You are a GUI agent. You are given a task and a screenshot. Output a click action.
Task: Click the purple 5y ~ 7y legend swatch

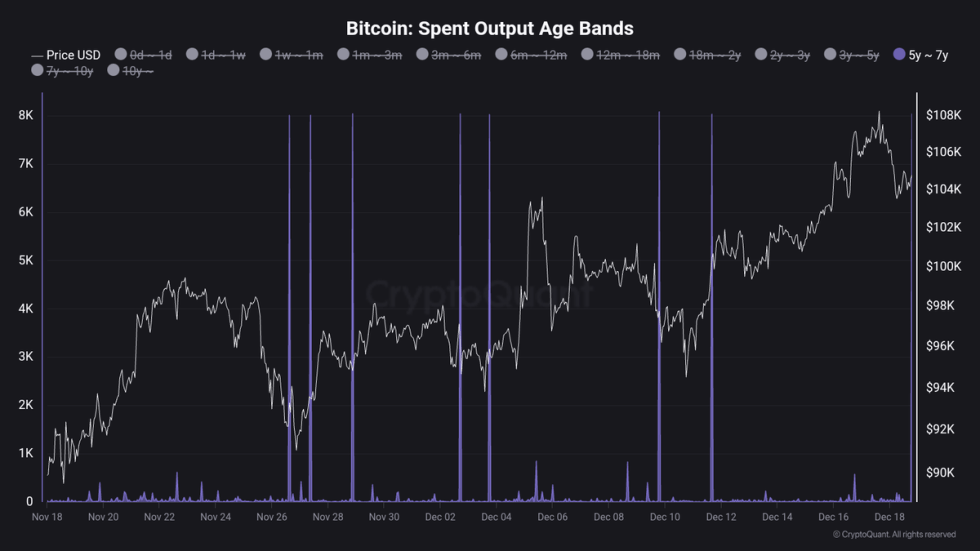tap(899, 55)
